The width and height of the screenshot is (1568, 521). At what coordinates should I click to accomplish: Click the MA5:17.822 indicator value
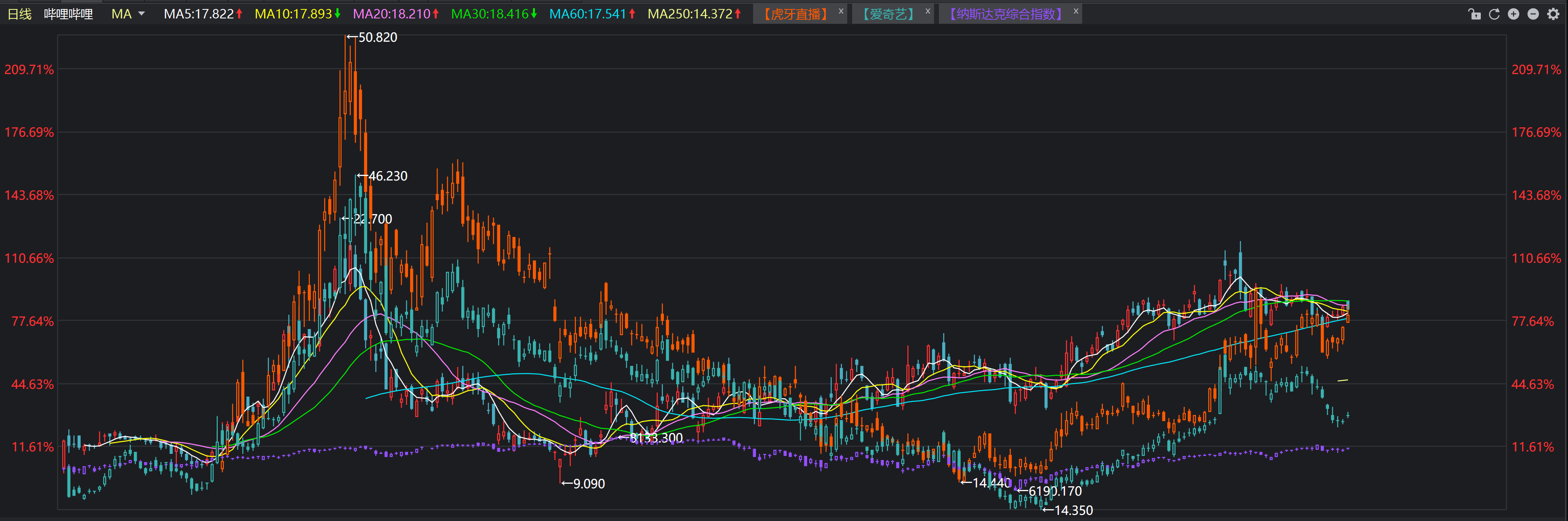(x=203, y=14)
